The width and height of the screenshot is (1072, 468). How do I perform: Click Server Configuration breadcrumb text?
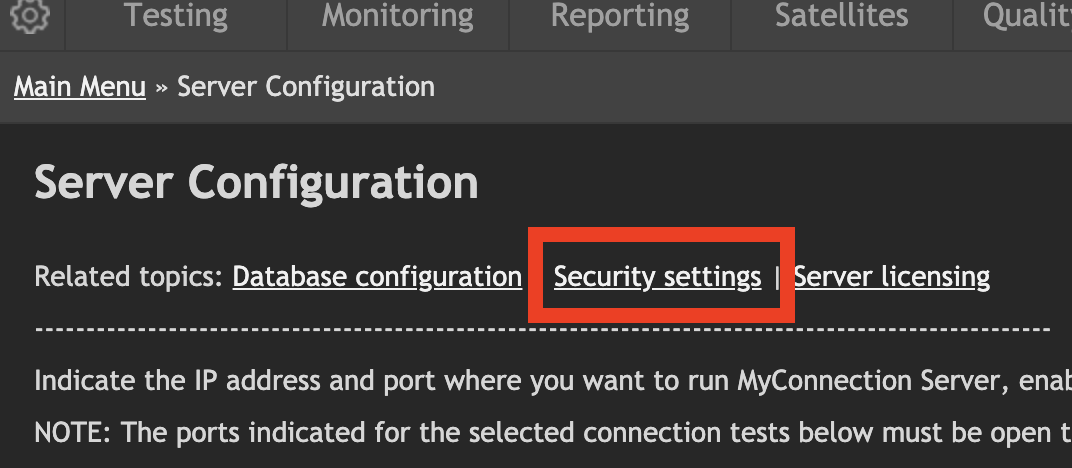pyautogui.click(x=306, y=87)
